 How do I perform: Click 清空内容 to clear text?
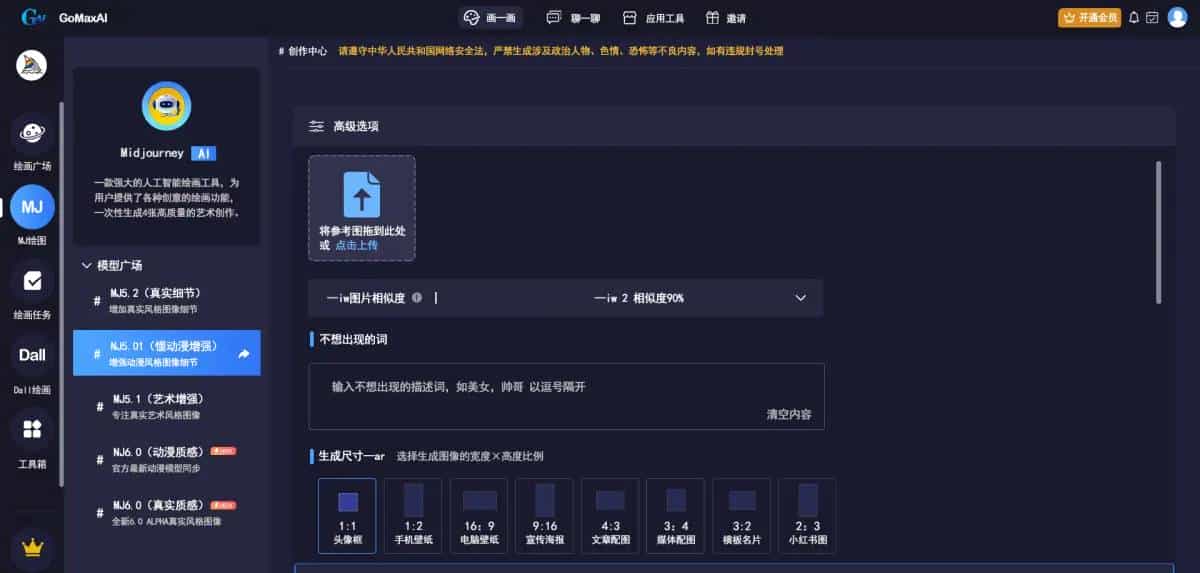(x=789, y=414)
